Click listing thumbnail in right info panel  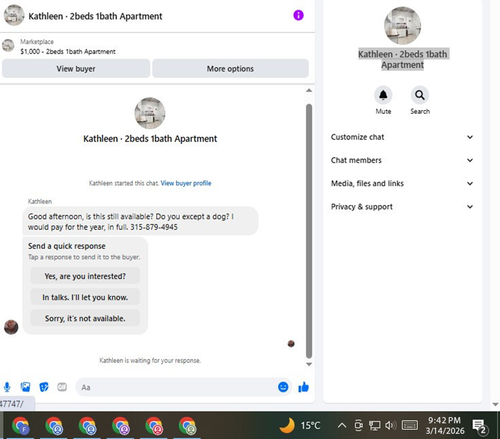coord(402,26)
